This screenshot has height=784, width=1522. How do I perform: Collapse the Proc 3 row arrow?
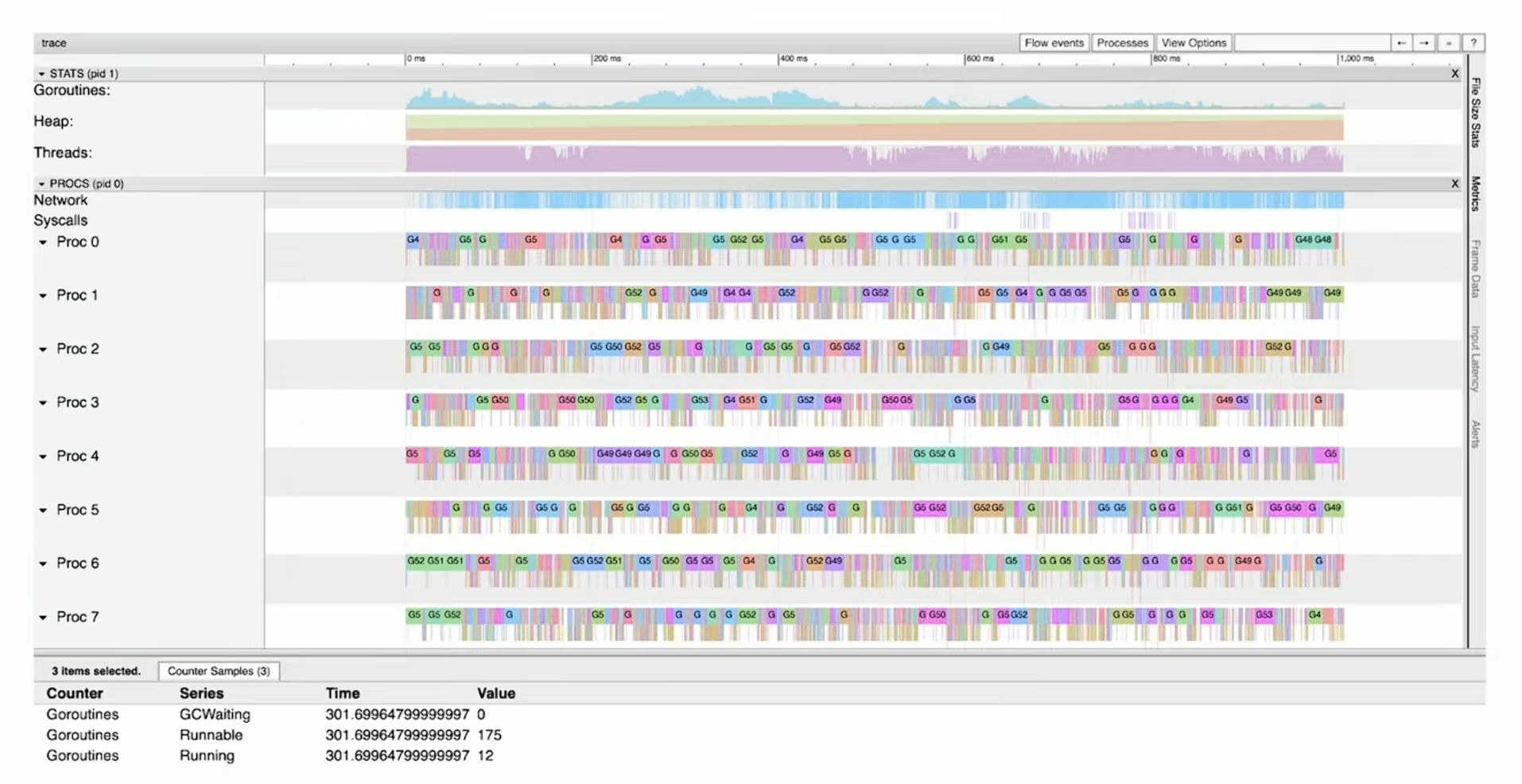43,403
